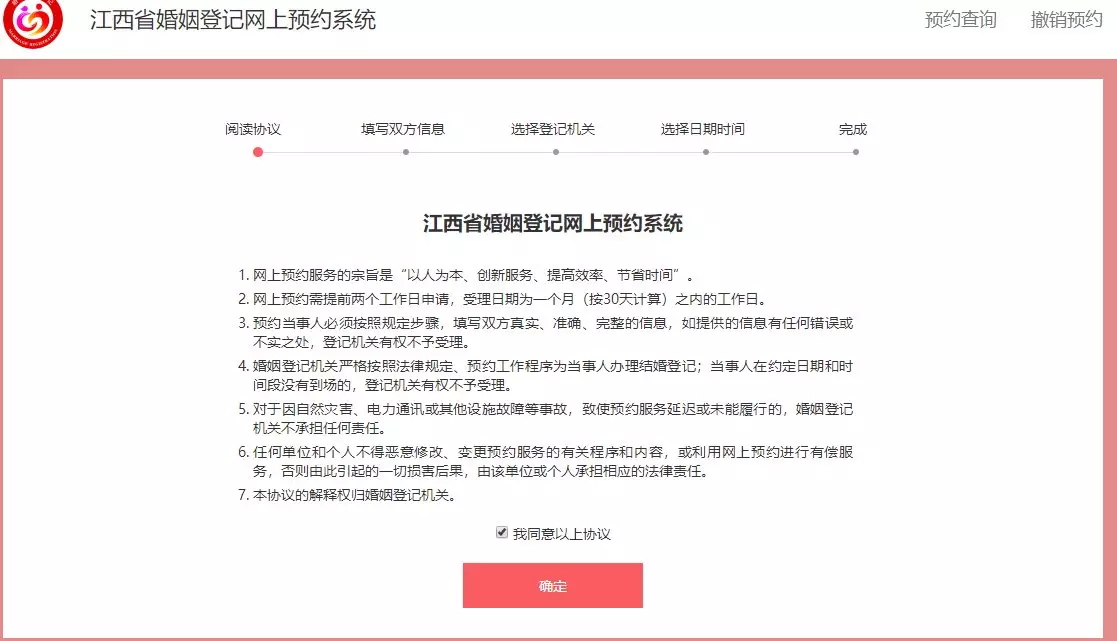
Task: Click clause 5 about 自然灾害、电力通讯
Action: click(x=546, y=419)
